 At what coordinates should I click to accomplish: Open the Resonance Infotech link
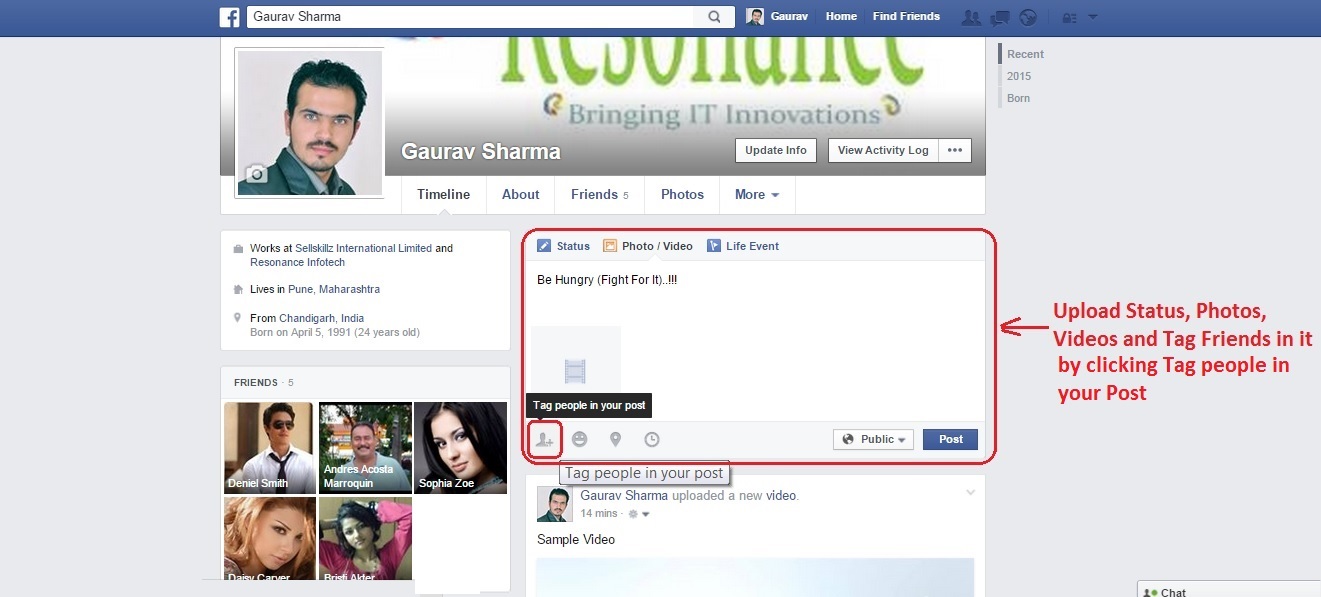pyautogui.click(x=297, y=262)
